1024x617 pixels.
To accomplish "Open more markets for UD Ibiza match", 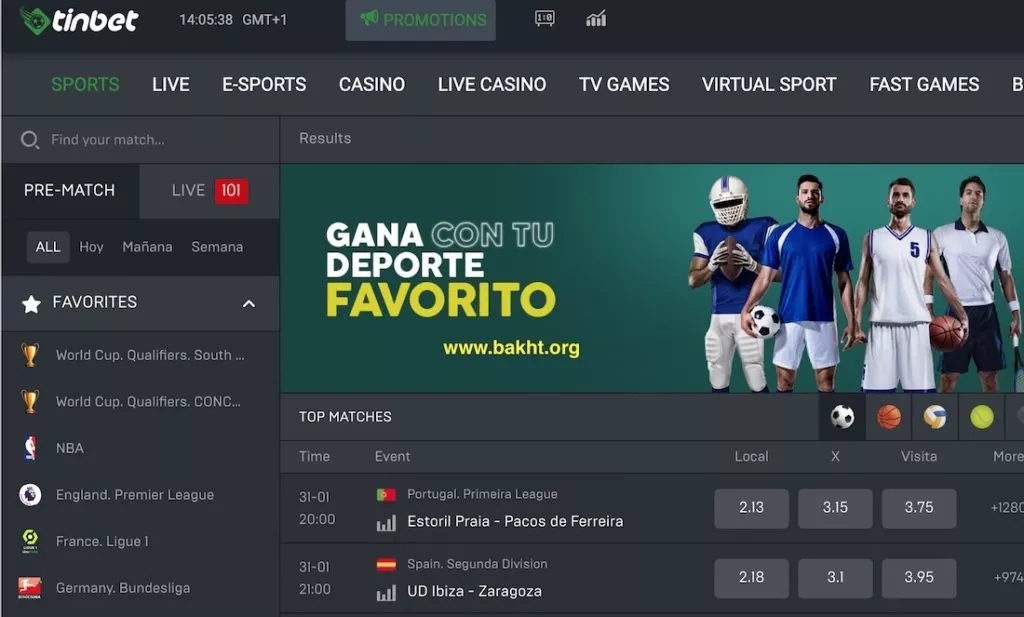I will [x=1008, y=577].
